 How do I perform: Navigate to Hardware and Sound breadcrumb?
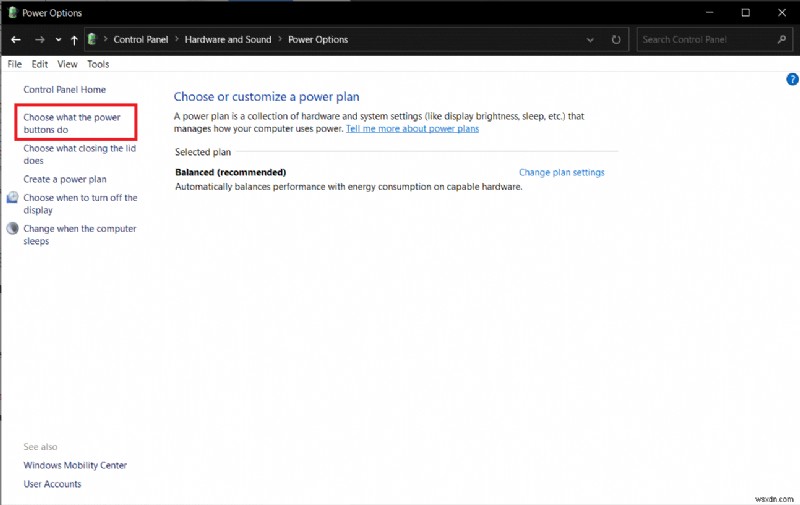[228, 40]
